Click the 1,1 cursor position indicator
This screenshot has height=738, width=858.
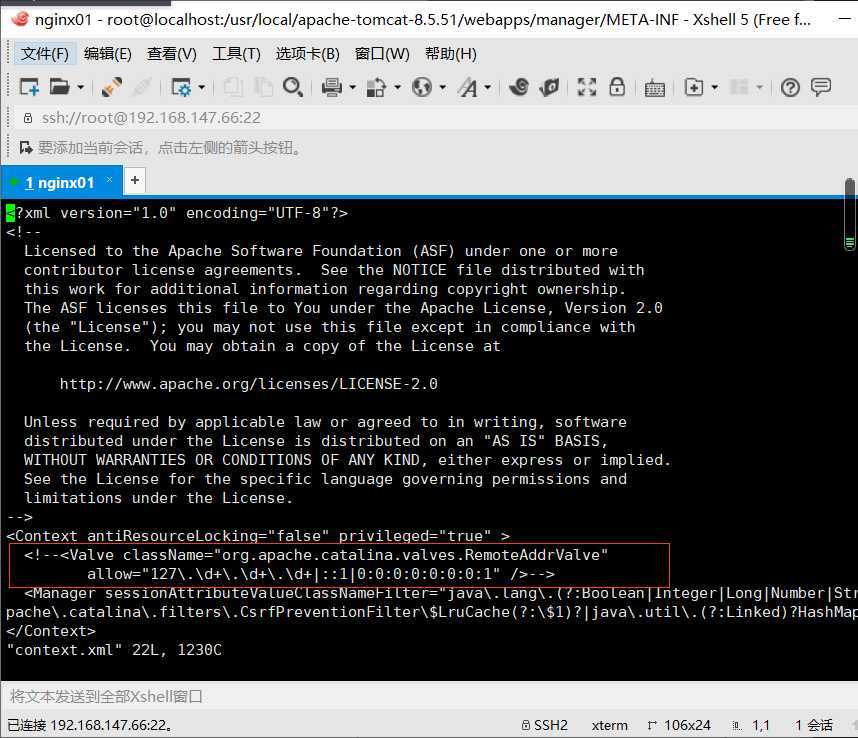pyautogui.click(x=751, y=725)
